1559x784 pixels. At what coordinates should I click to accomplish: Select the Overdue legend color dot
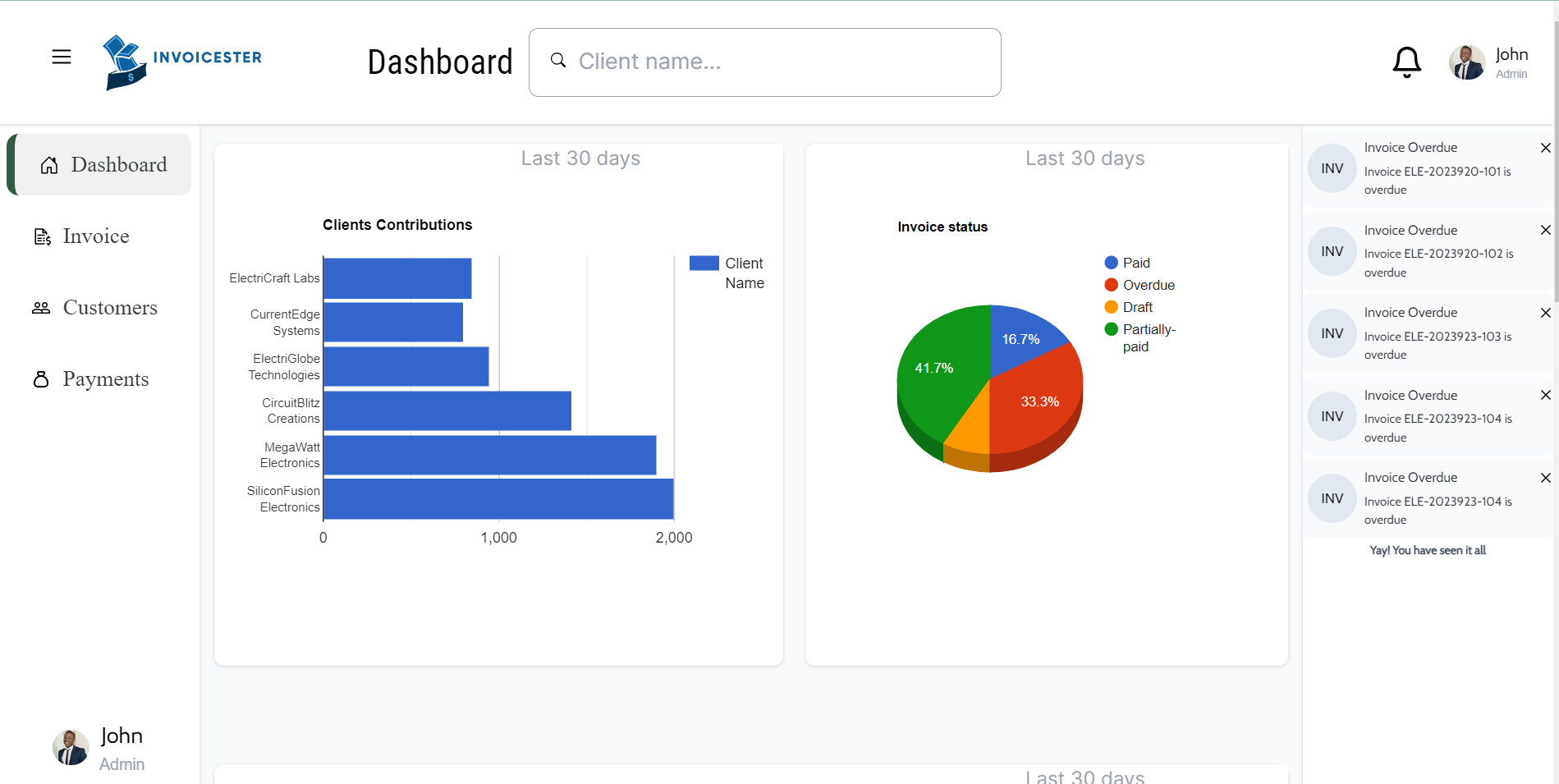click(x=1112, y=285)
